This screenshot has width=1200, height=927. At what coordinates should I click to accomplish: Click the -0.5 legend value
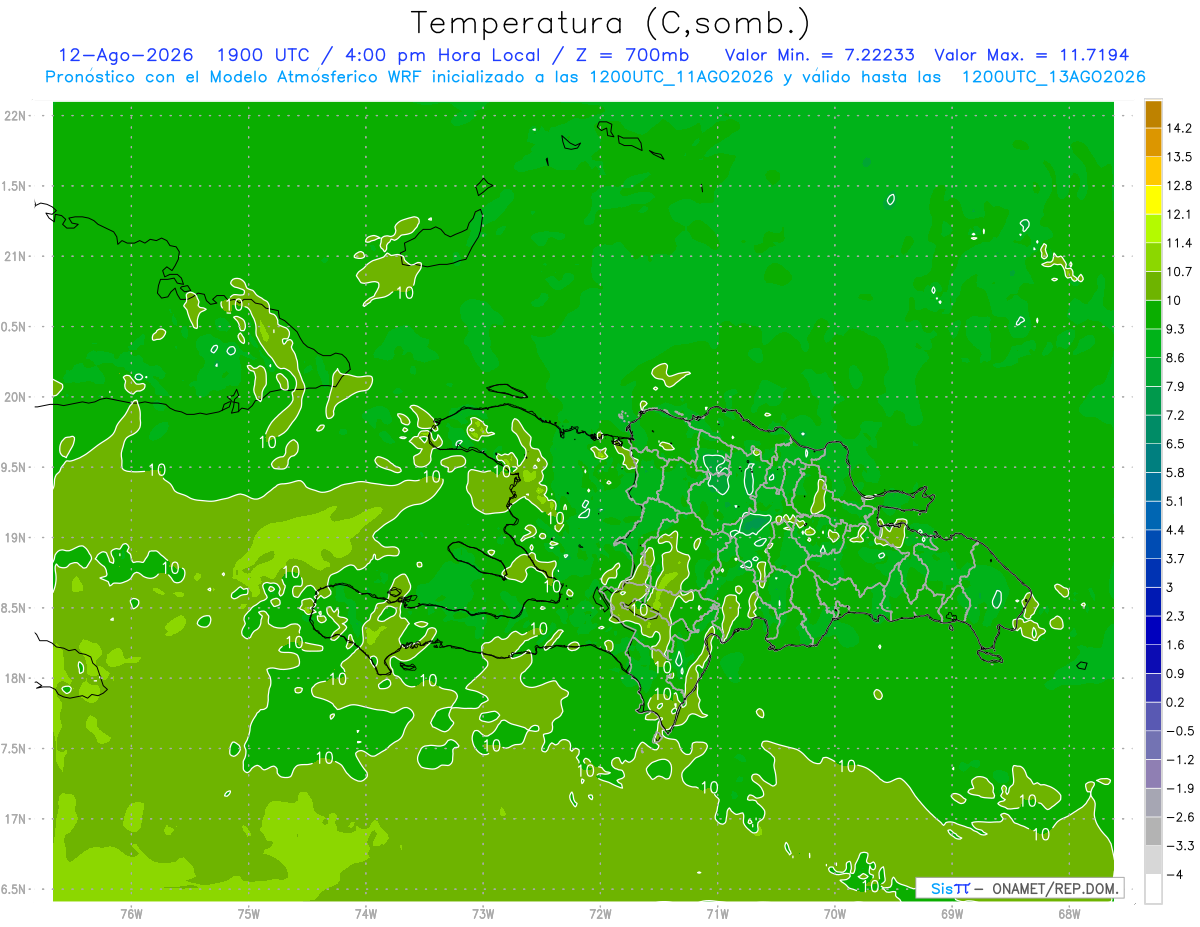pyautogui.click(x=1179, y=731)
